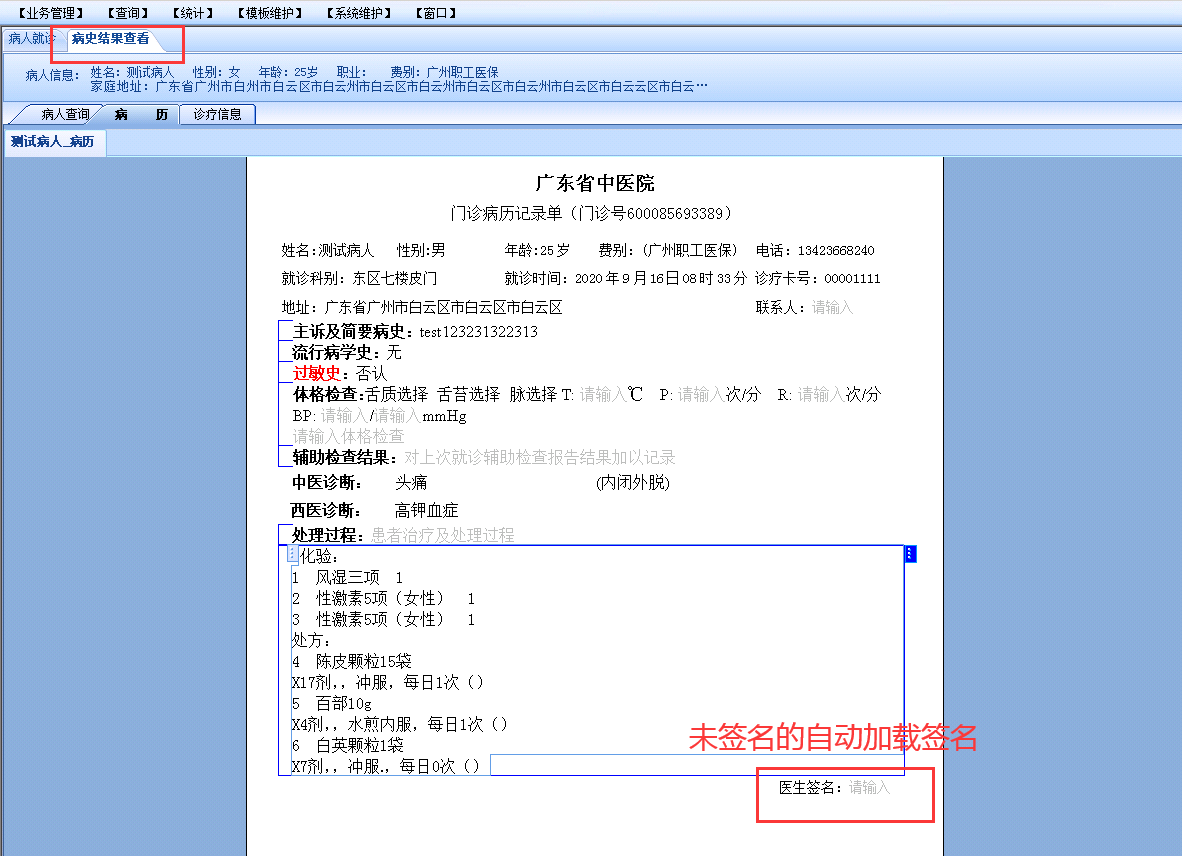This screenshot has height=856, width=1182.
Task: Switch to the 病人就诊 tab
Action: click(32, 38)
